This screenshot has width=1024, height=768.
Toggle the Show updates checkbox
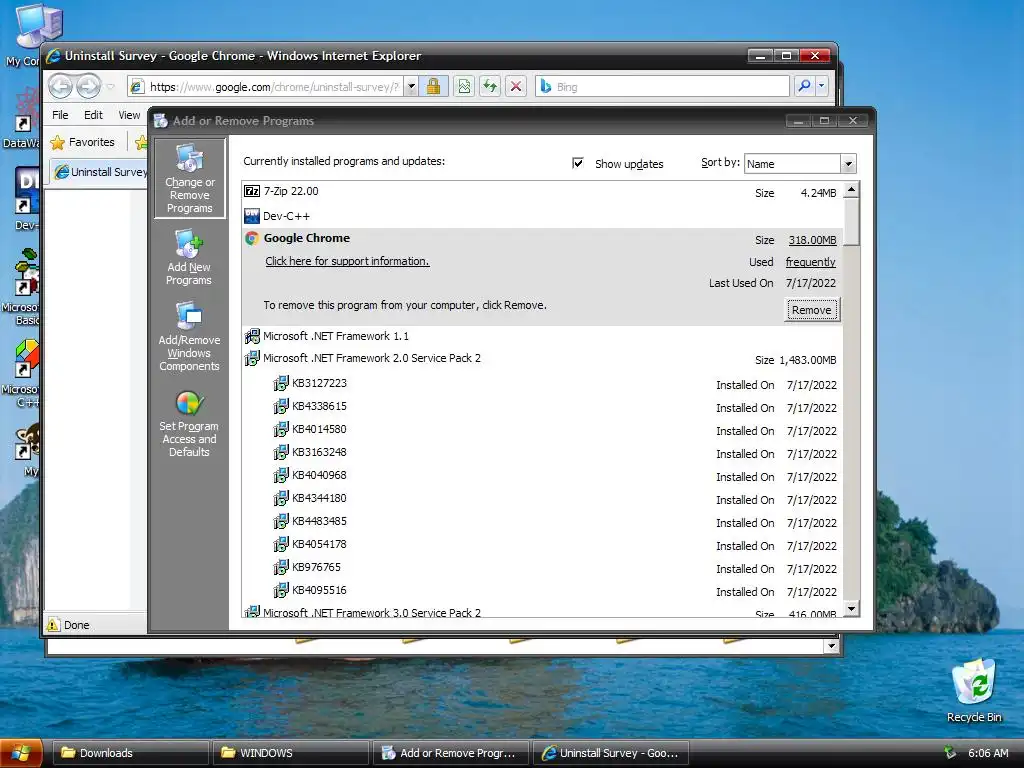[x=577, y=163]
